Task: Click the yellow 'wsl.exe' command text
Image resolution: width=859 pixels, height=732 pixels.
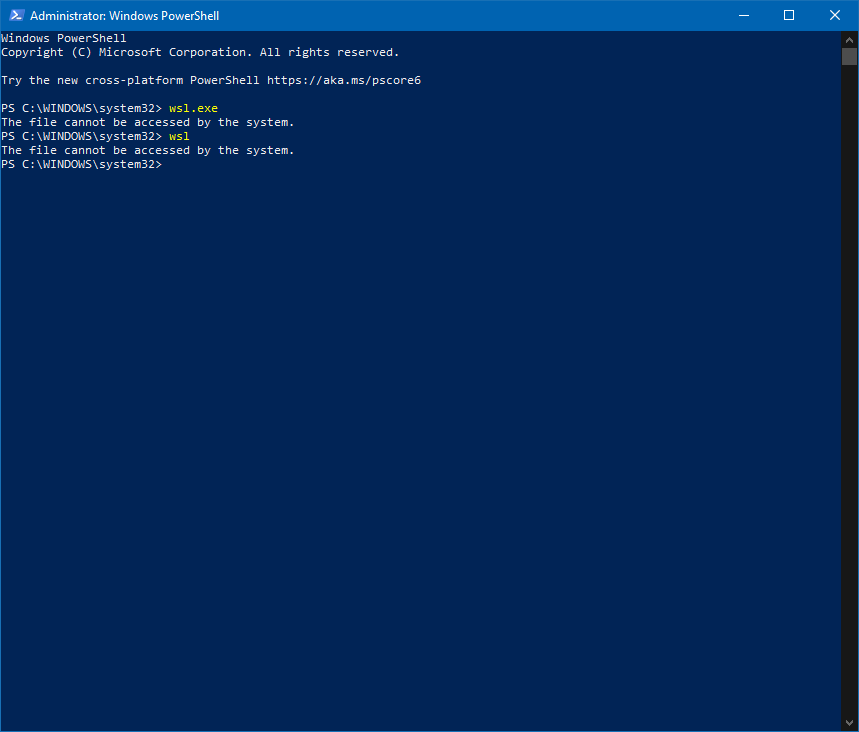Action: pos(193,108)
